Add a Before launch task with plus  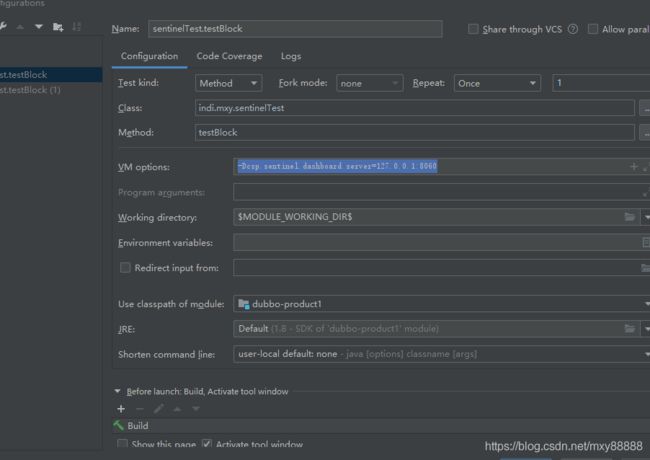coord(121,409)
